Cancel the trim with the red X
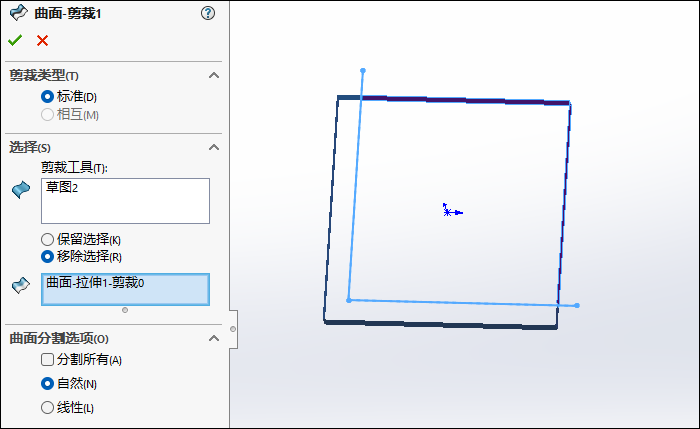700x429 pixels. click(x=42, y=41)
